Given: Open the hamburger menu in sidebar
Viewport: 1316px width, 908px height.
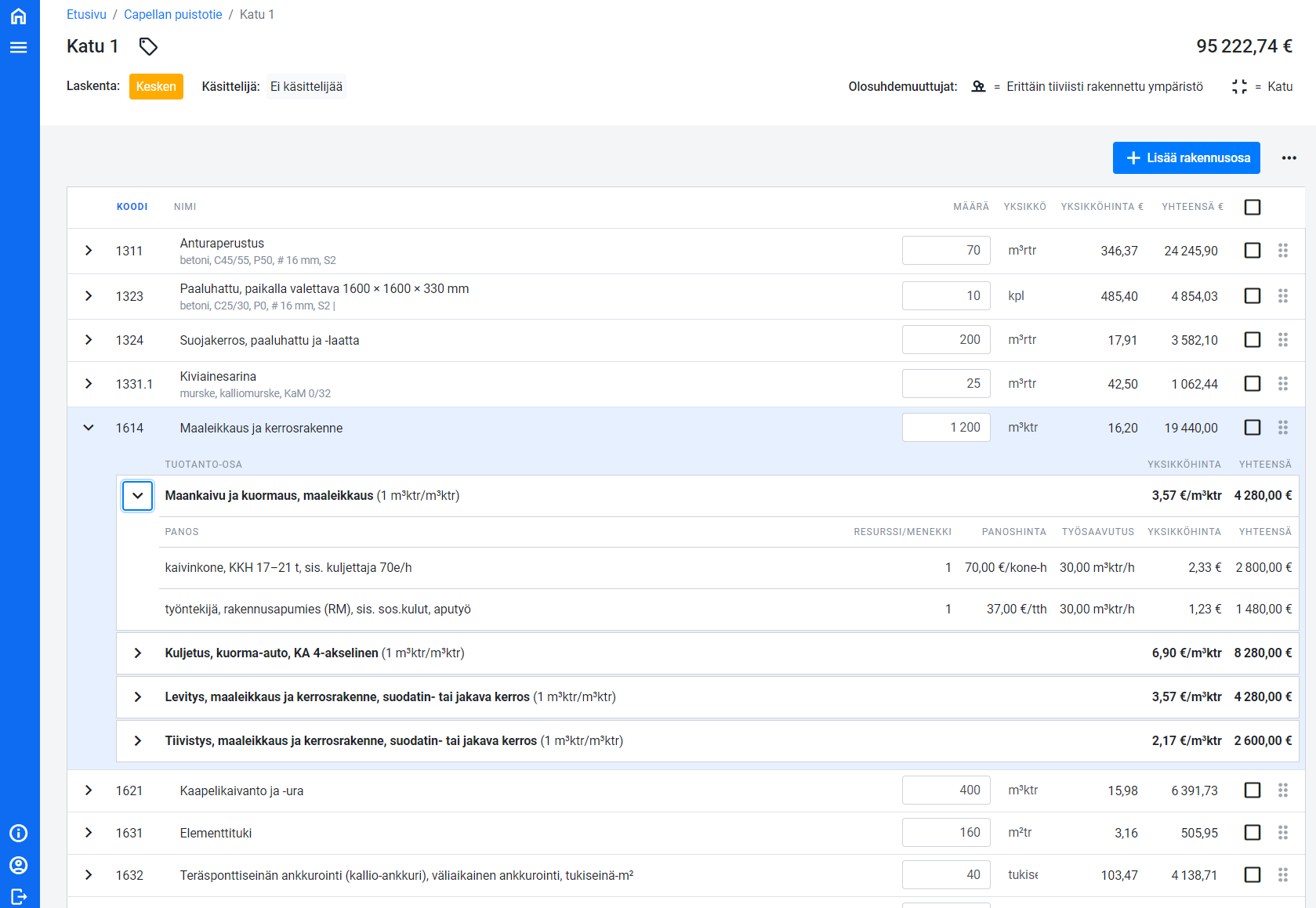Looking at the screenshot, I should point(19,48).
